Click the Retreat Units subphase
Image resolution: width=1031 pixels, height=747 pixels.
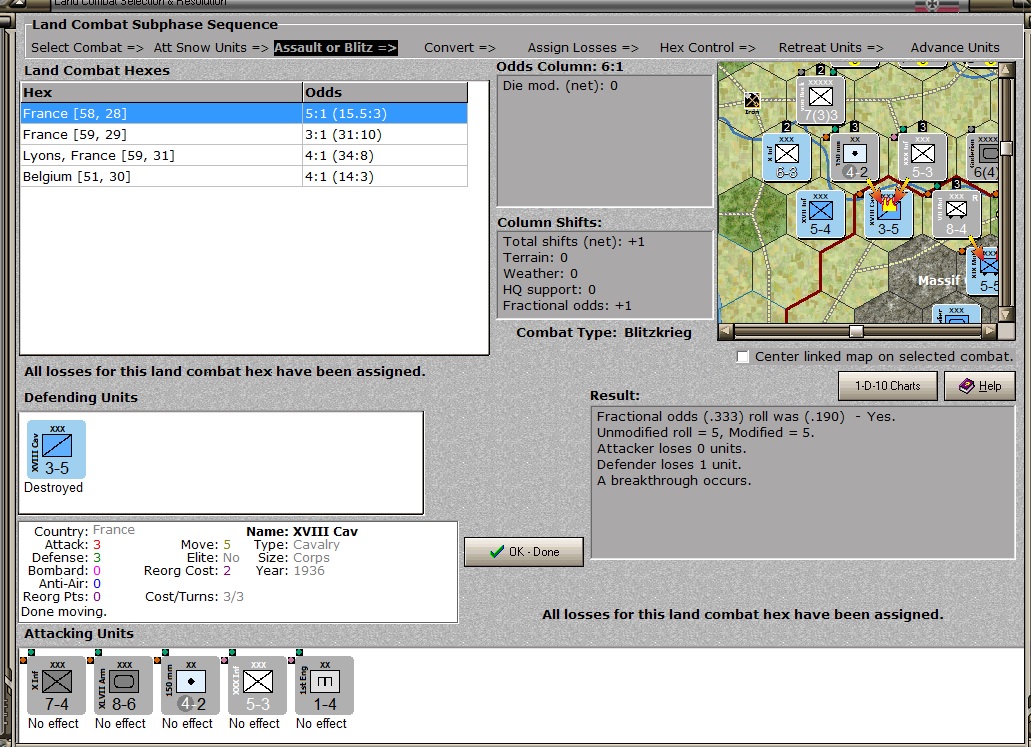coord(831,47)
